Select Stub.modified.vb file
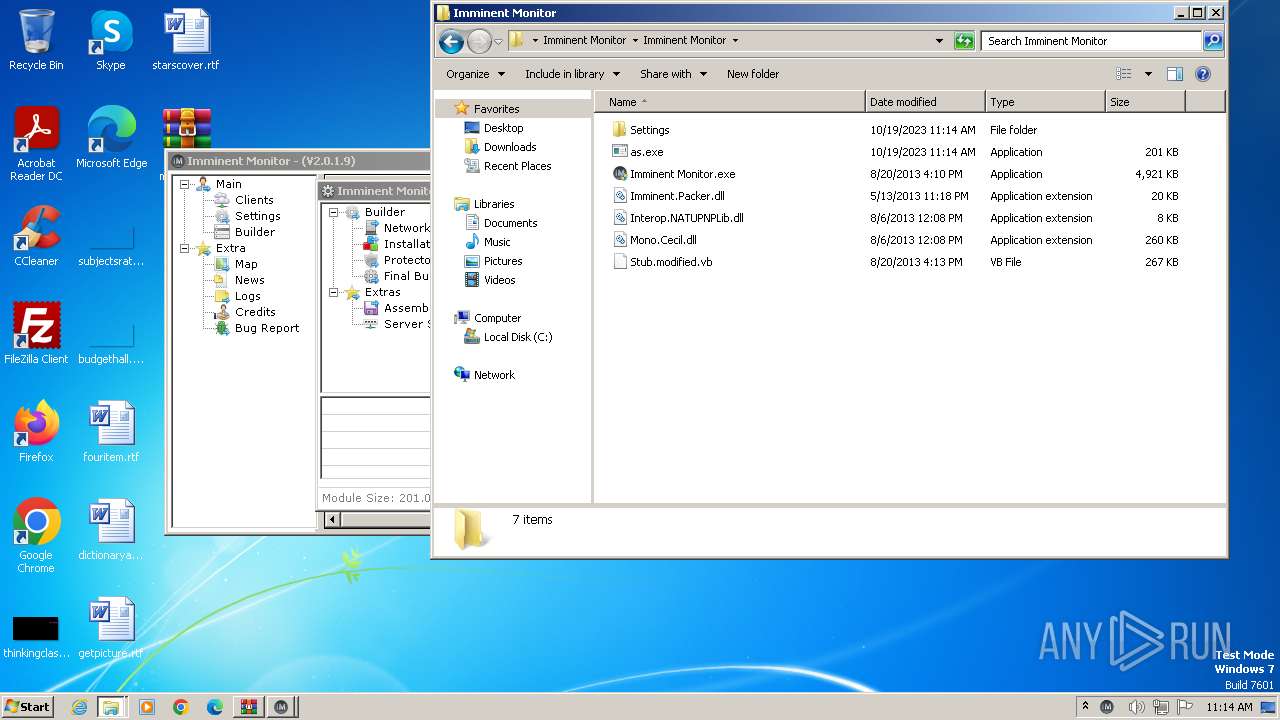This screenshot has width=1280, height=720. tap(671, 262)
